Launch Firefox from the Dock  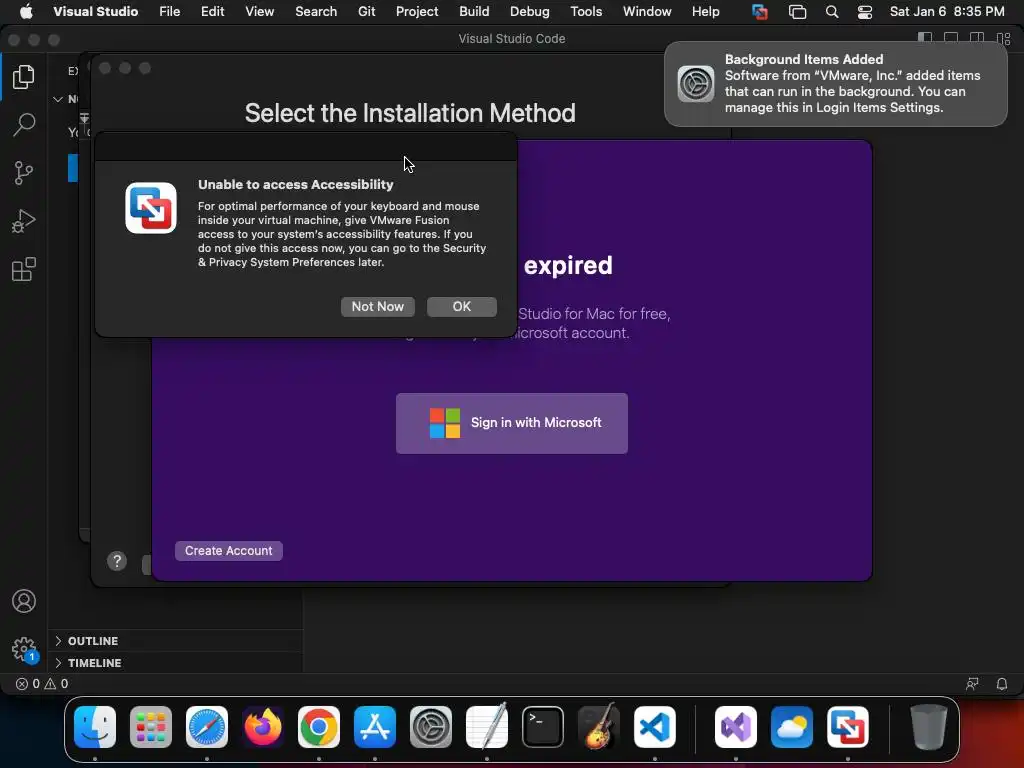click(263, 727)
